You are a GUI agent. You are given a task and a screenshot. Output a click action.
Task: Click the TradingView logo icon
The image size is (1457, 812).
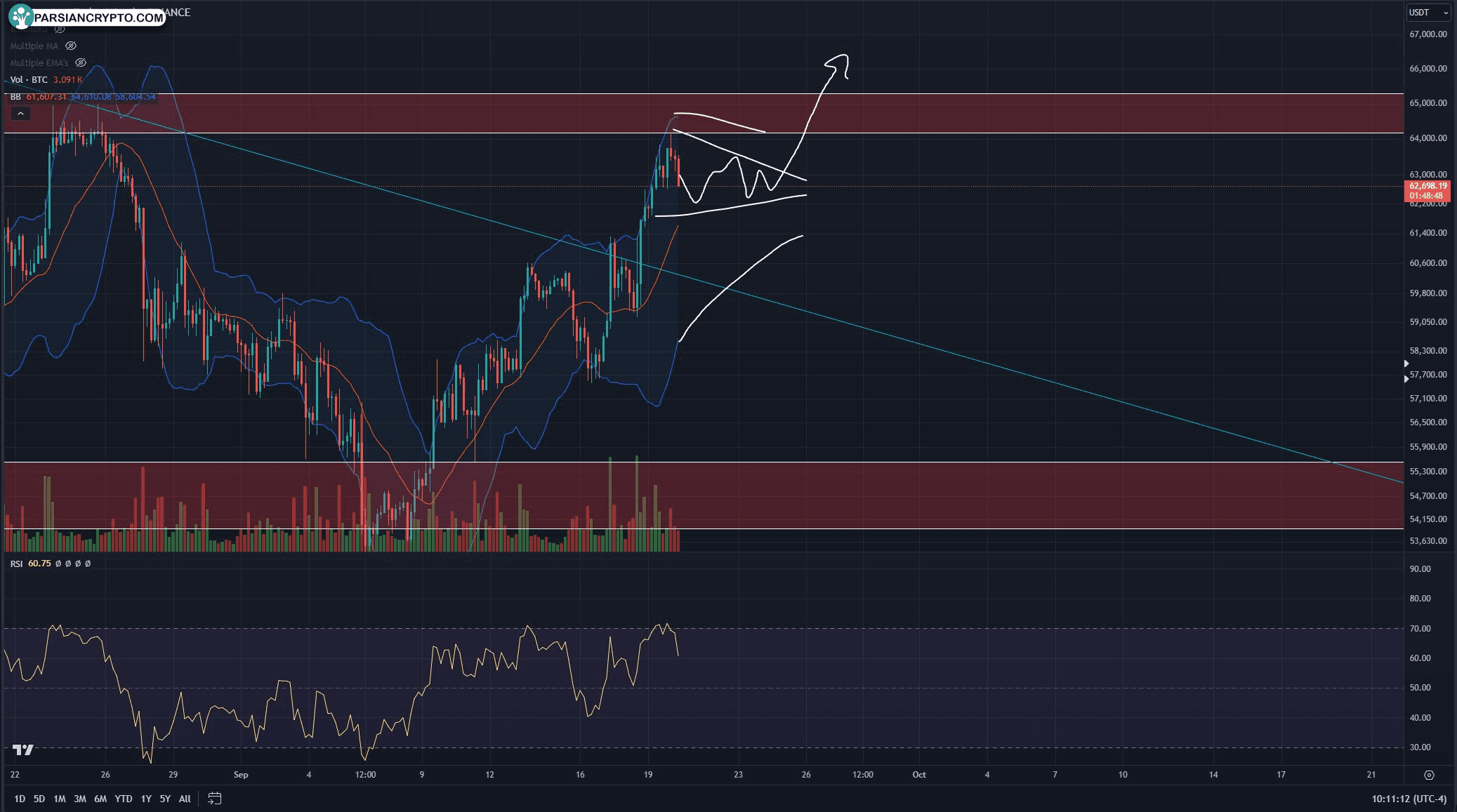coord(23,750)
